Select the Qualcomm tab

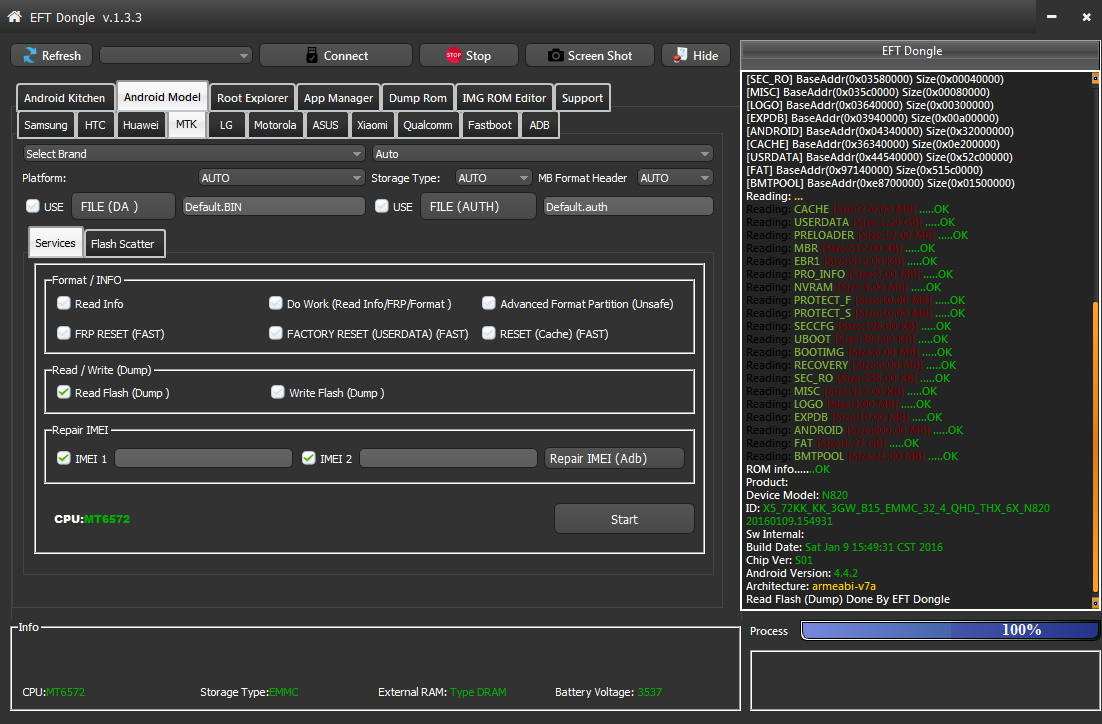pos(427,125)
